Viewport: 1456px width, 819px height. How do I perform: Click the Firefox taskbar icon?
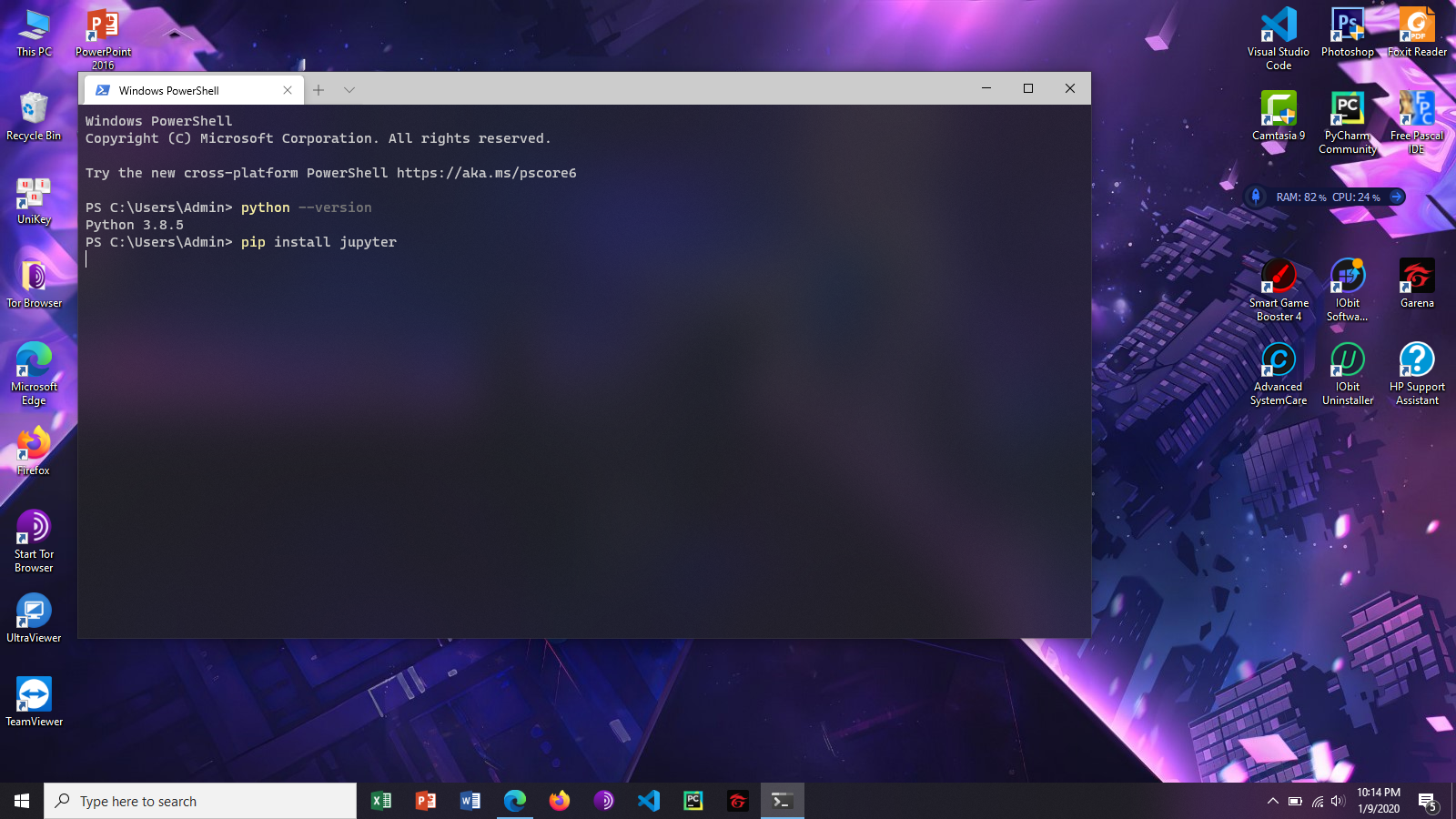pos(559,801)
